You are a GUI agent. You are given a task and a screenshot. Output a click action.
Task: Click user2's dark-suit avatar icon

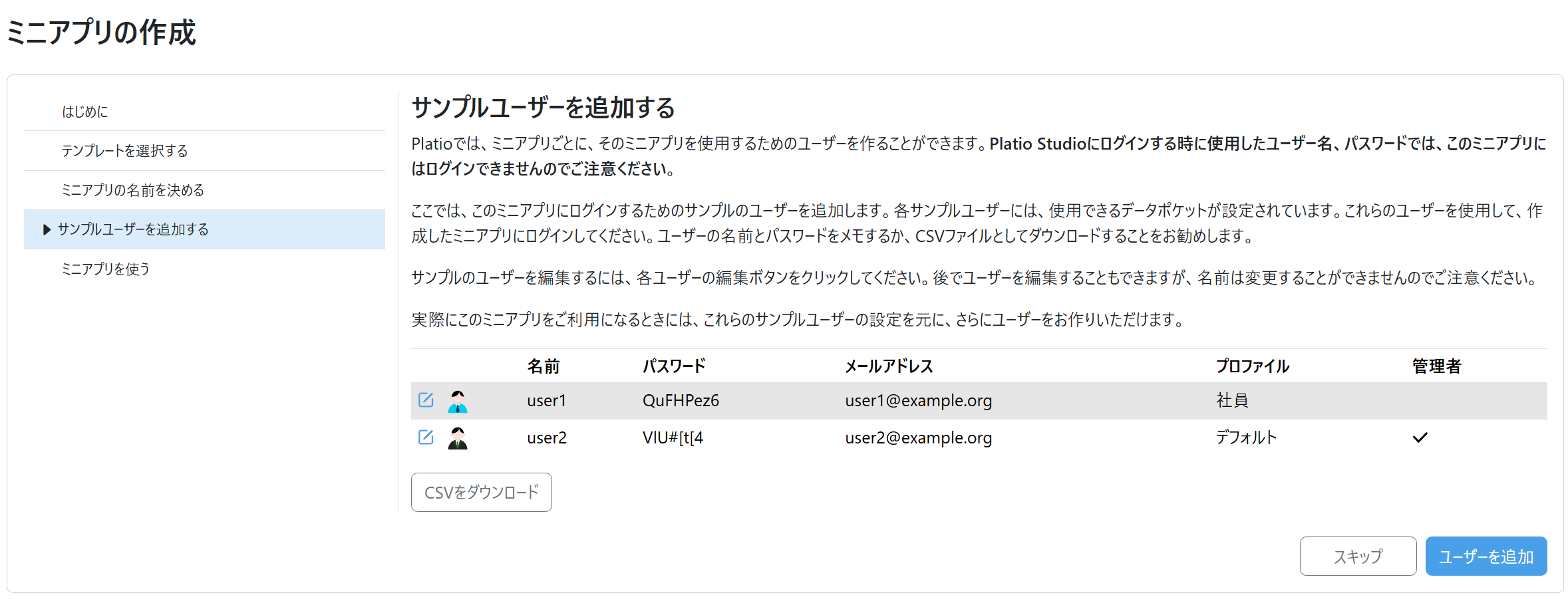pos(458,439)
